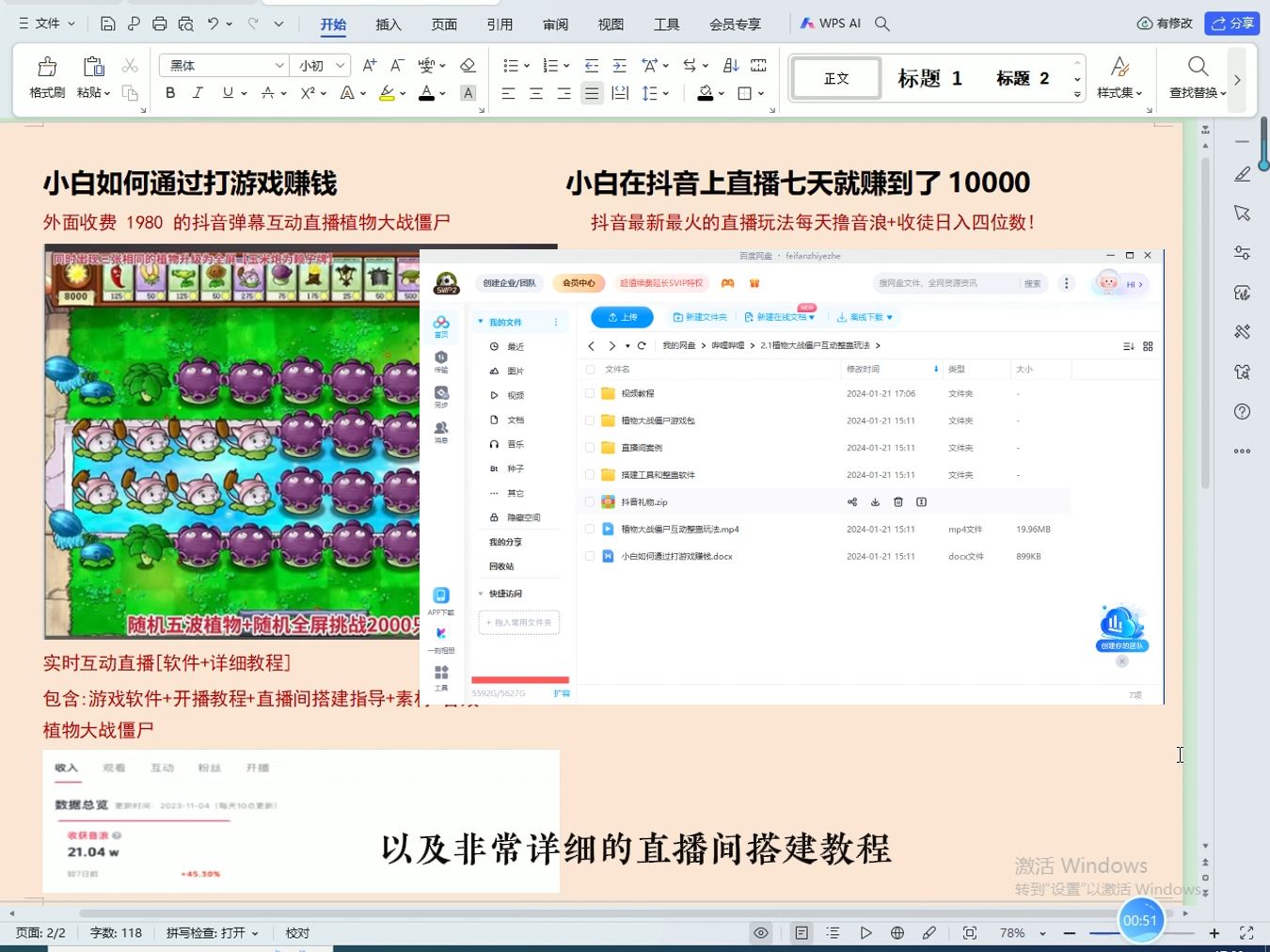Click the Decrease Indent icon
Image resolution: width=1270 pixels, height=952 pixels.
click(592, 65)
